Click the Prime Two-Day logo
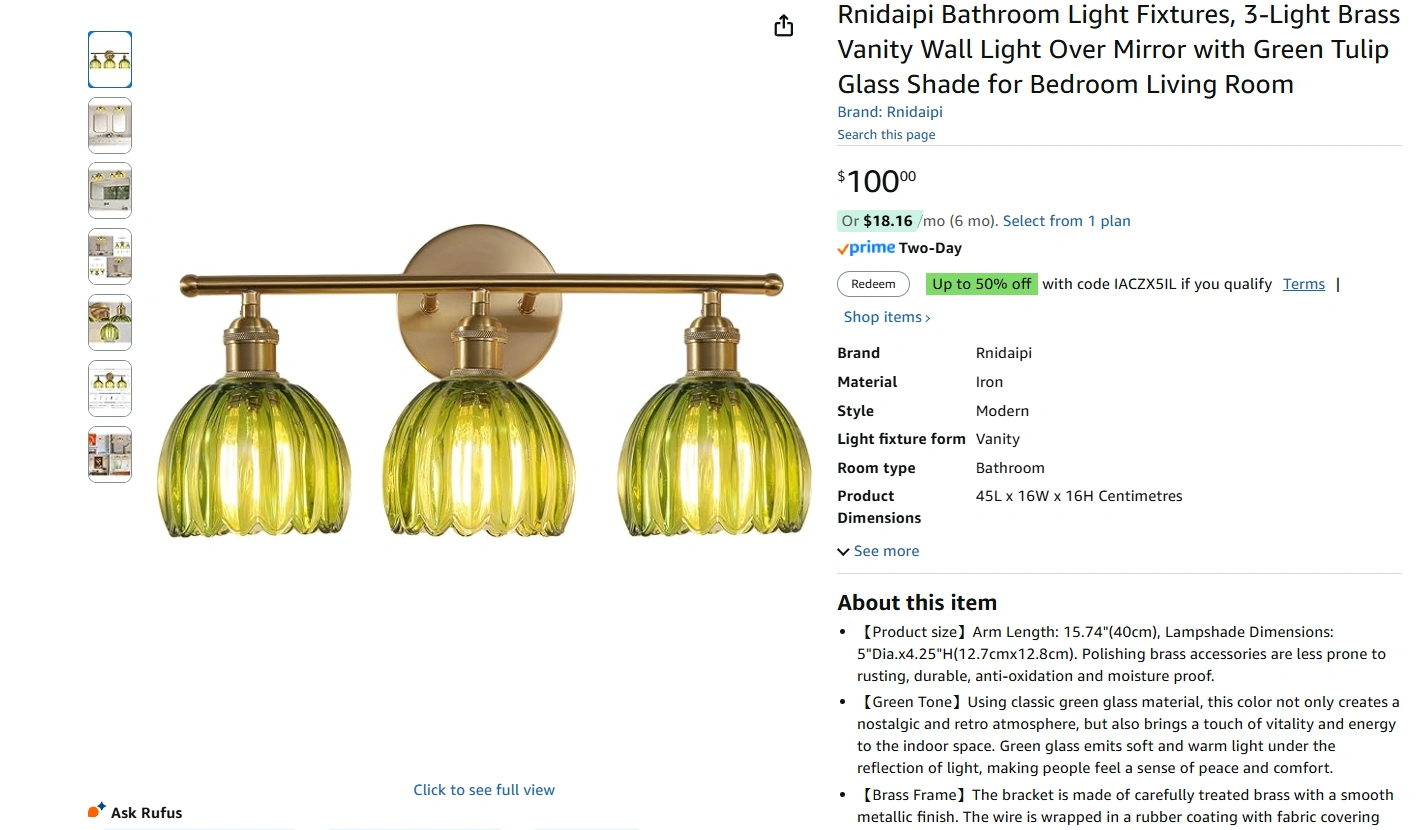The image size is (1420, 830). pos(866,248)
